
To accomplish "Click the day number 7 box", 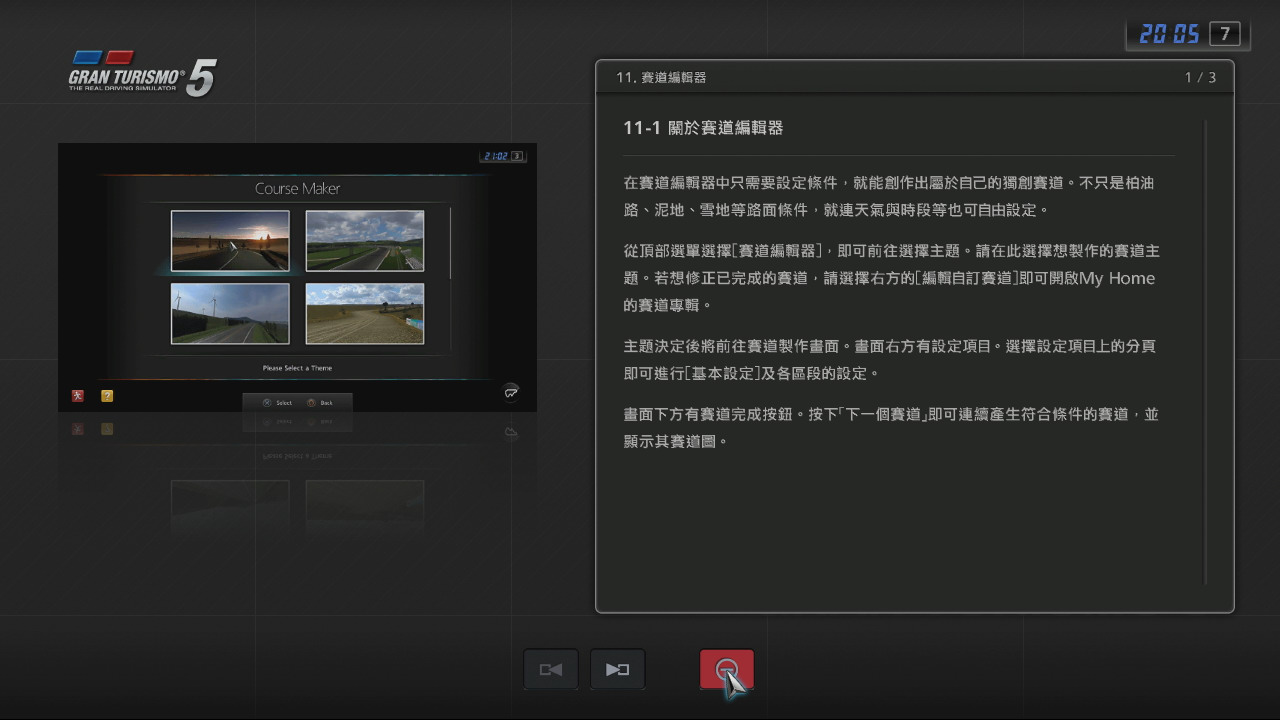I will [1225, 34].
